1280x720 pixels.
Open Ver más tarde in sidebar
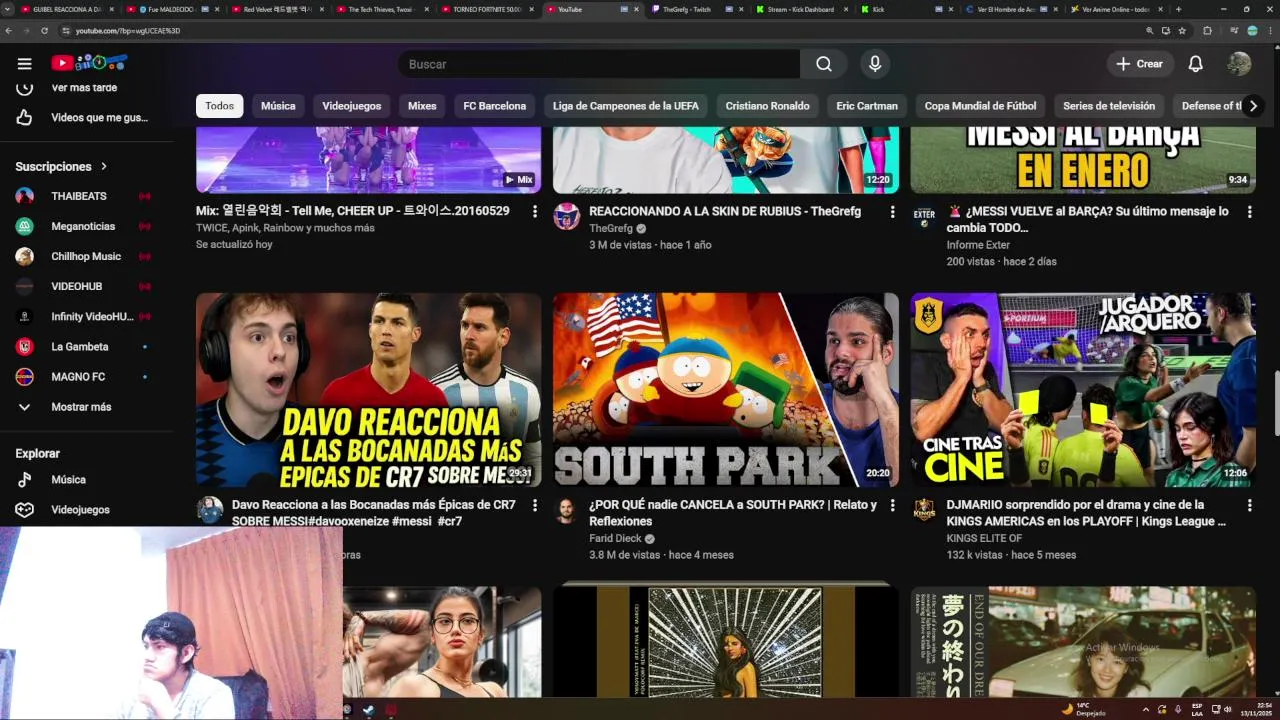pos(86,88)
